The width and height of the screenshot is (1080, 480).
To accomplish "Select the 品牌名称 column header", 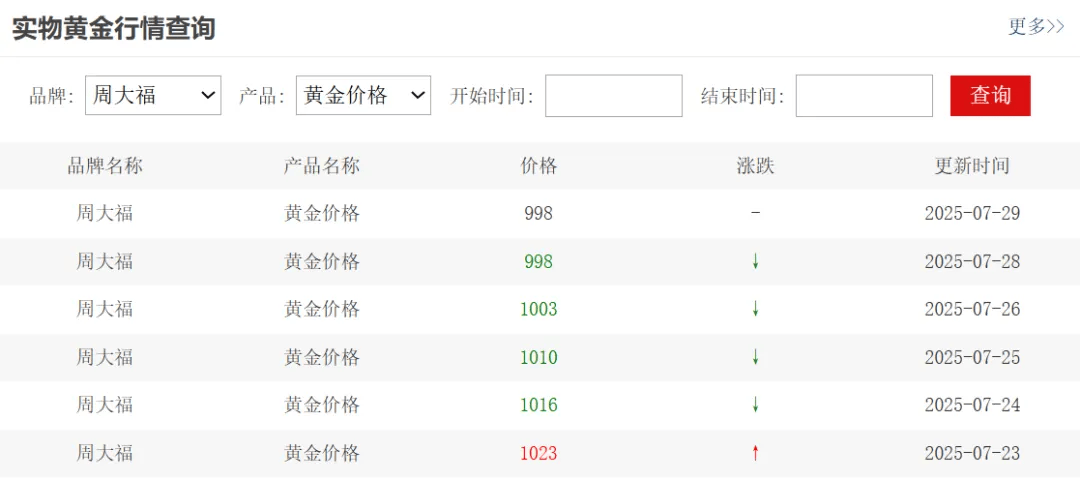I will 105,166.
